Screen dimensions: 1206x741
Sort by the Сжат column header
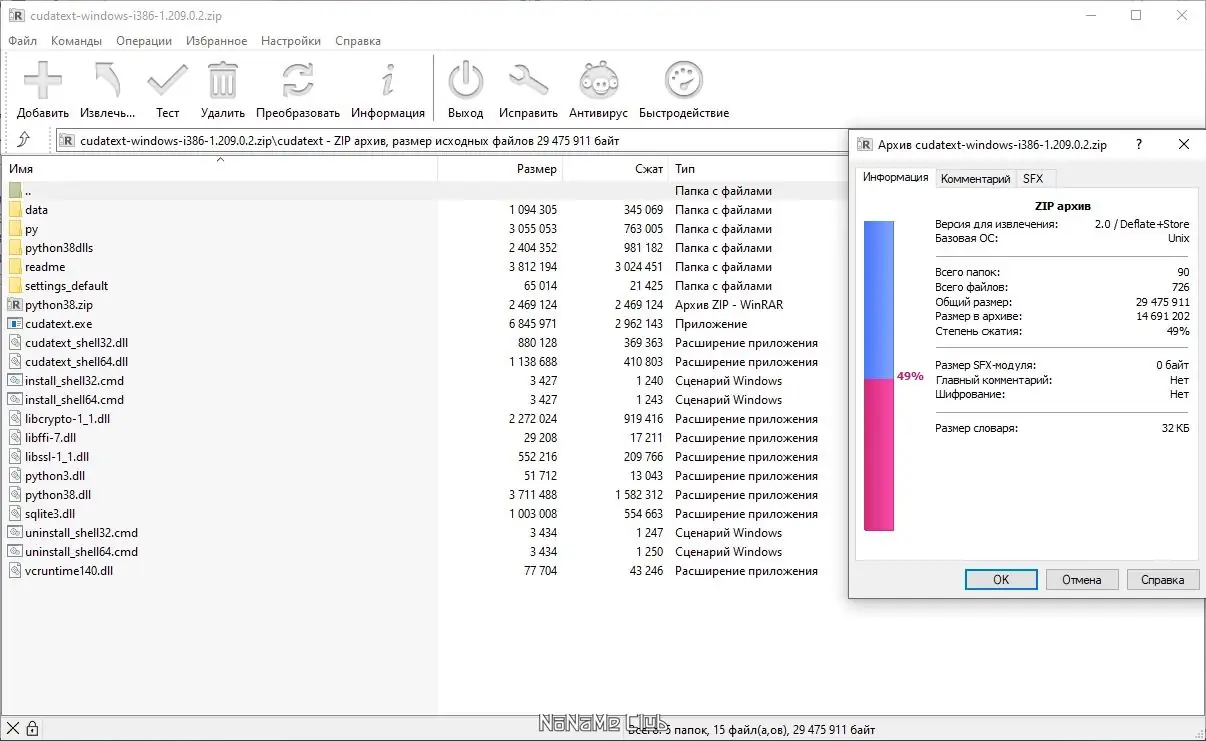(615, 169)
